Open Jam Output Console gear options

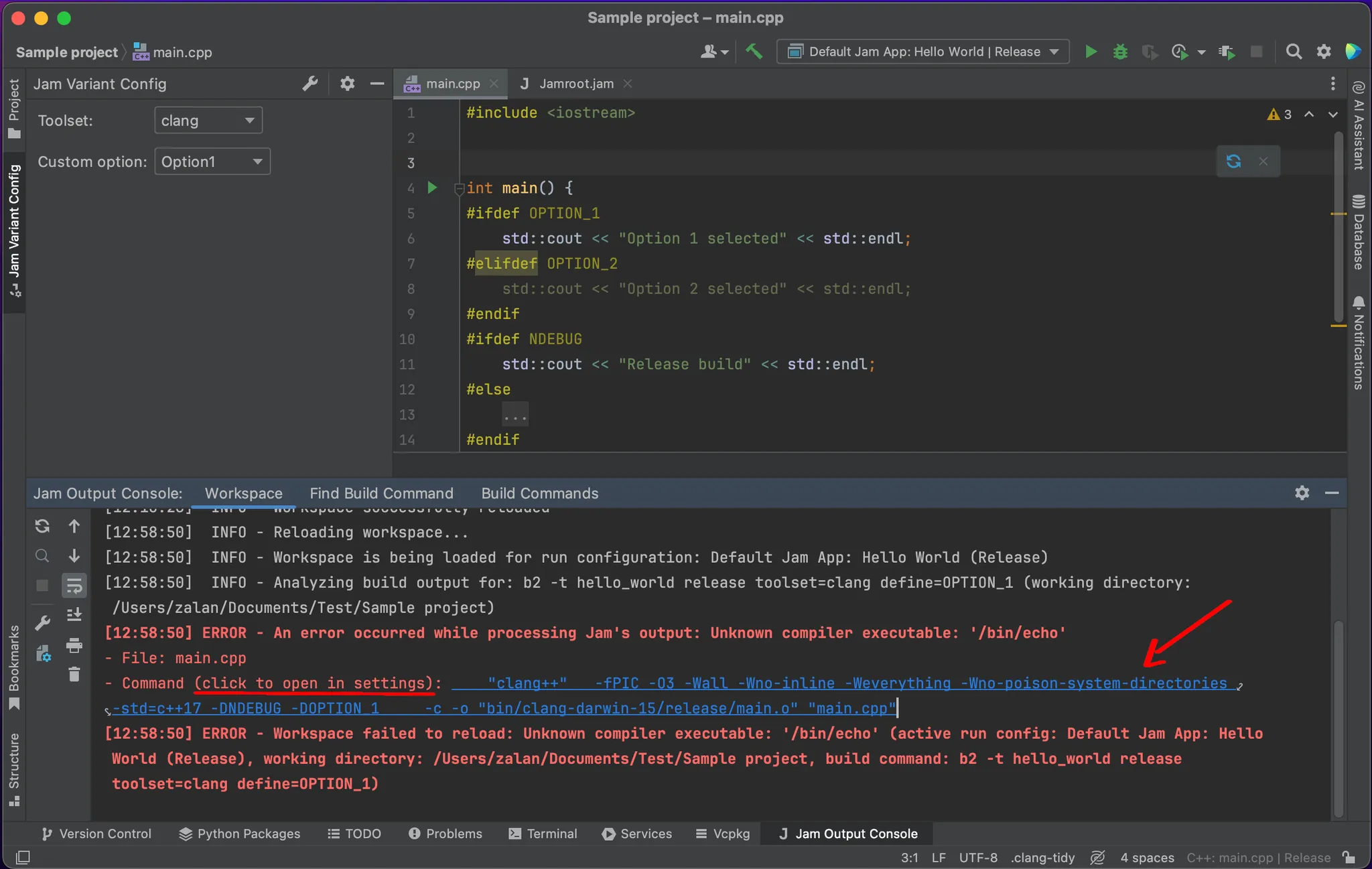click(x=1302, y=493)
